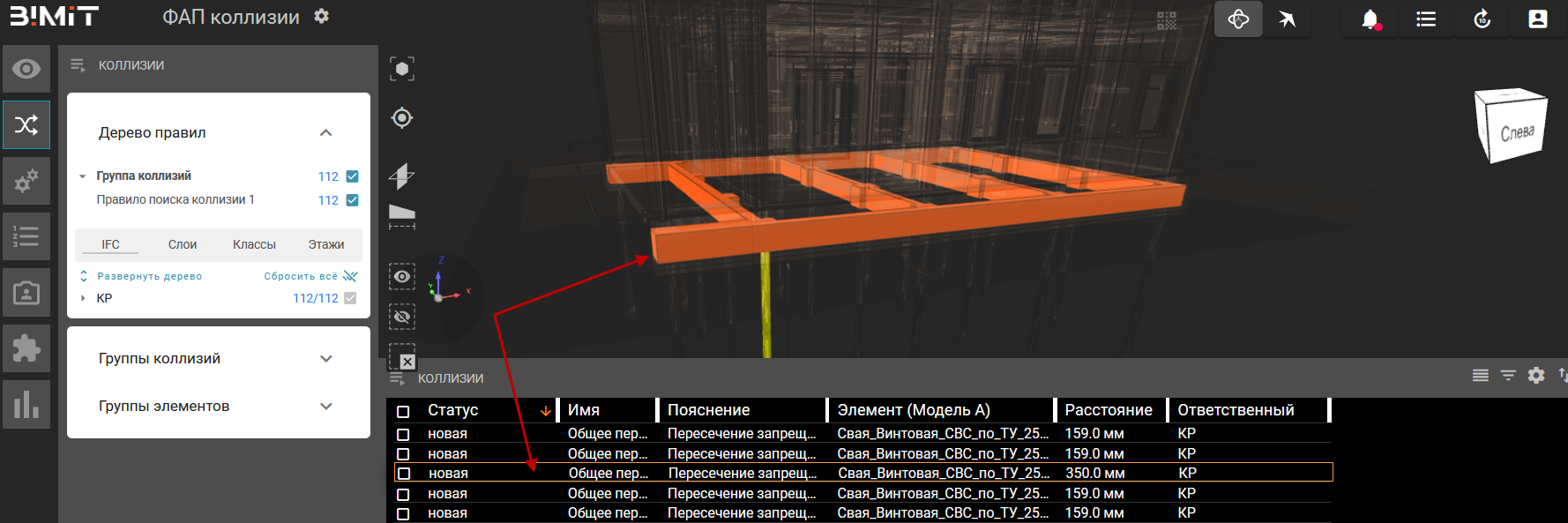Open the user profile icon

(x=1537, y=19)
